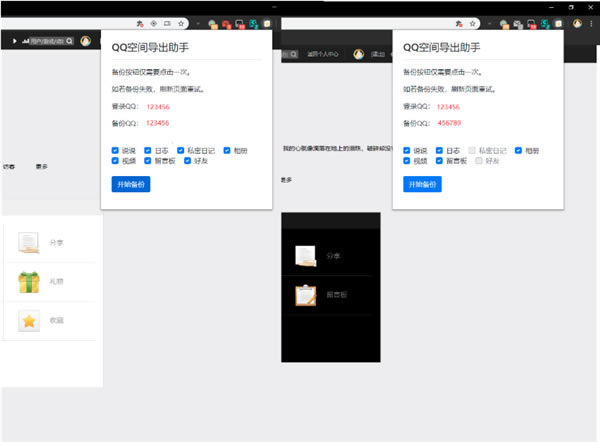Image resolution: width=600 pixels, height=442 pixels.
Task: Uncheck 好友 in popup with backup QQ 123456
Action: (x=188, y=161)
